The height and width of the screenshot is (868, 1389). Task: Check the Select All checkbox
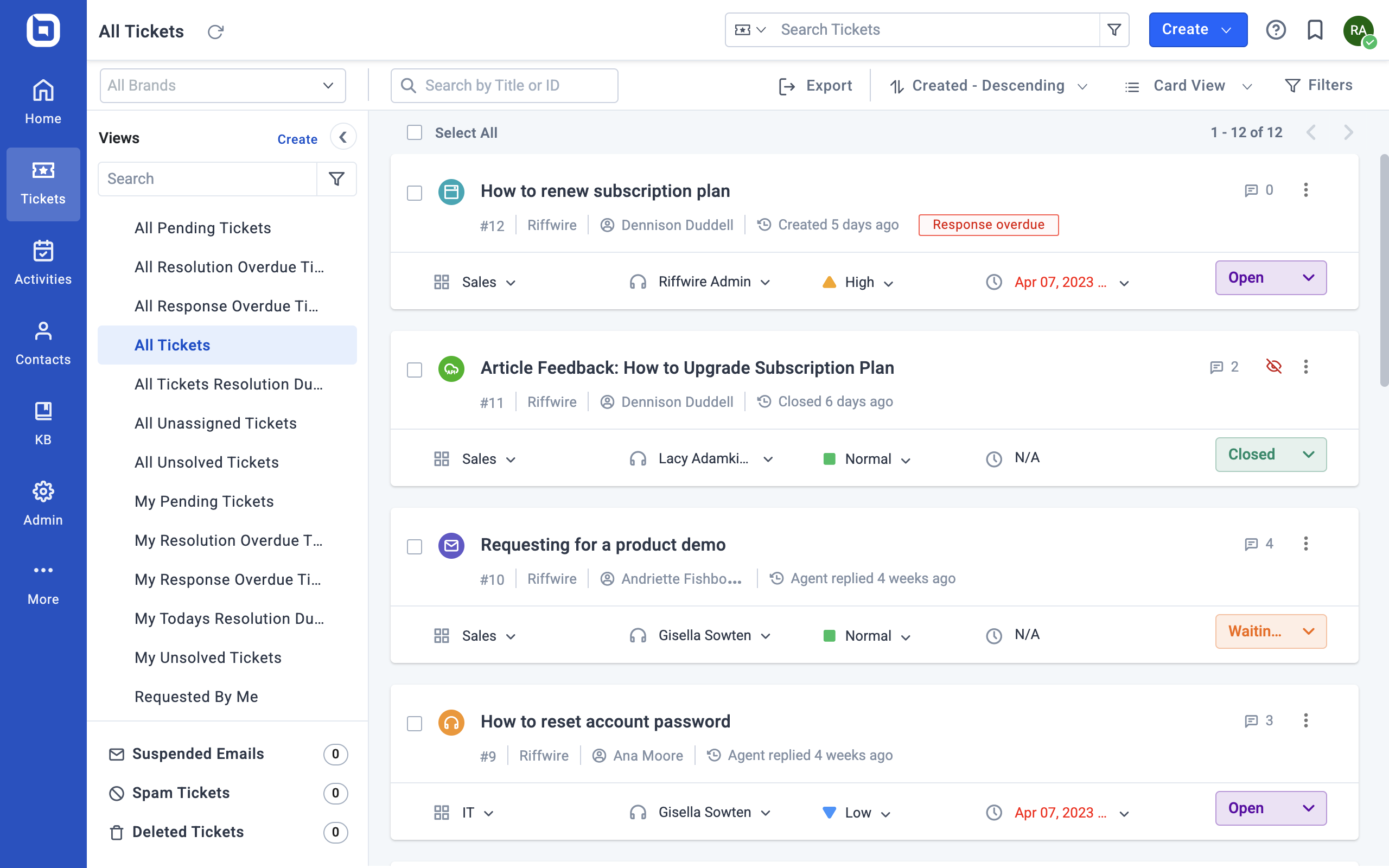(x=415, y=132)
